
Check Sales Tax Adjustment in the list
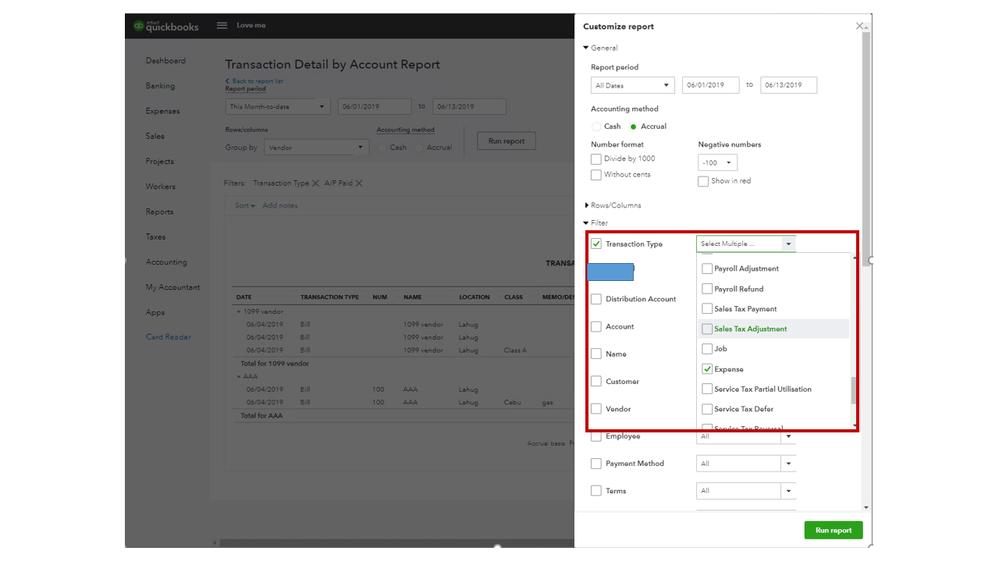[x=707, y=329]
